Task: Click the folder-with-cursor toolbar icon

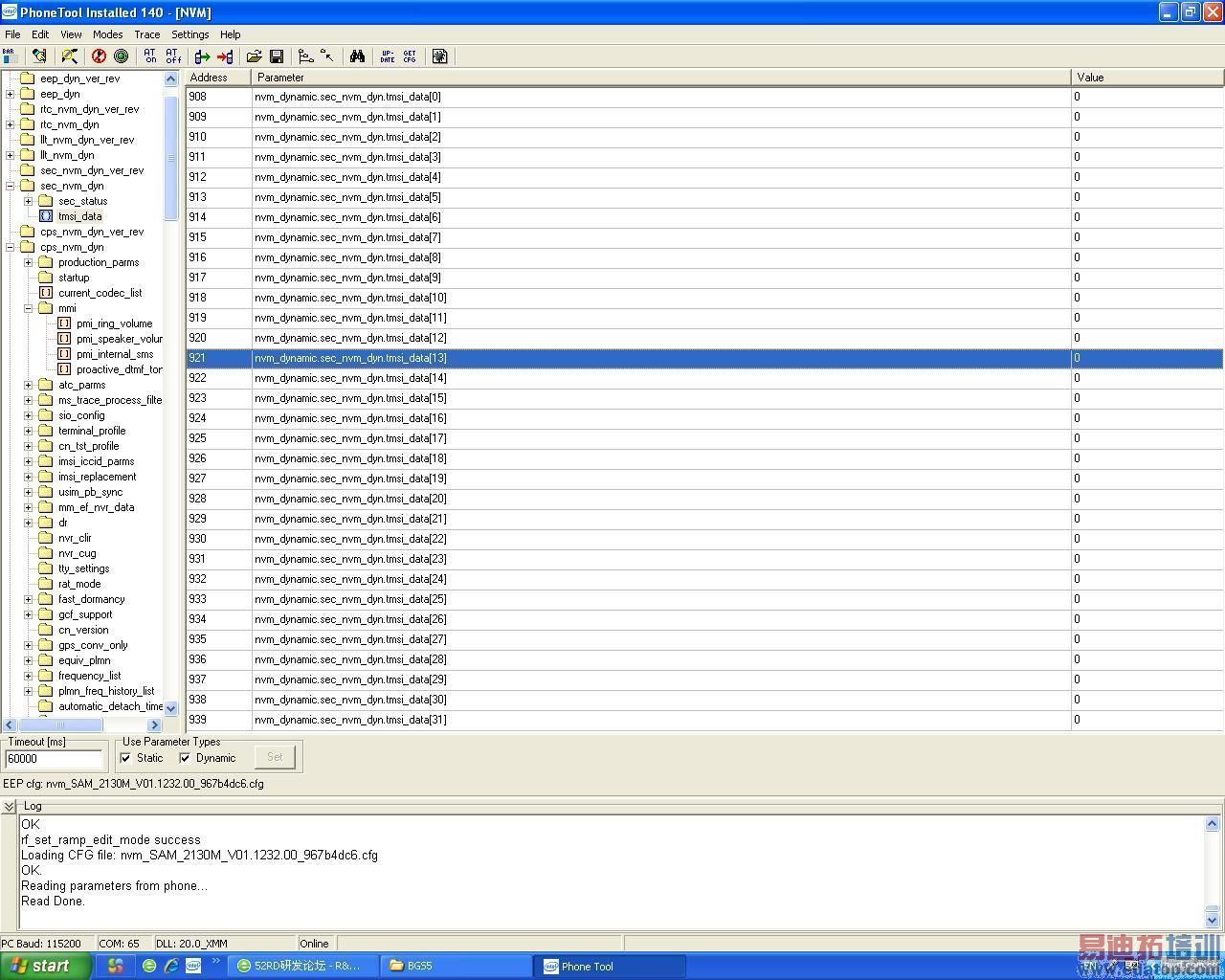Action: pyautogui.click(x=328, y=56)
